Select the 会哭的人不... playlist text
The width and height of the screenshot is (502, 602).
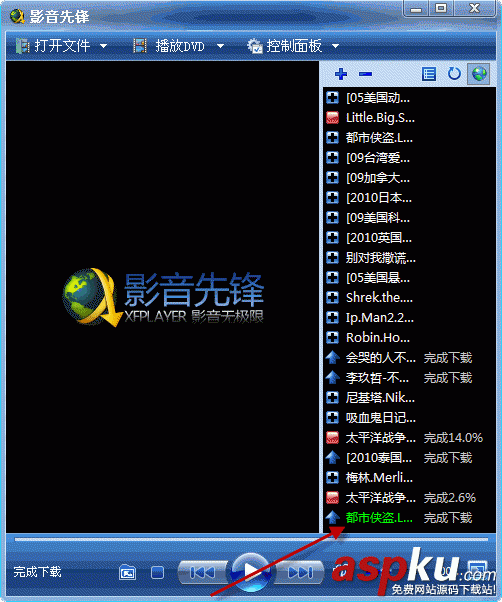[380, 357]
